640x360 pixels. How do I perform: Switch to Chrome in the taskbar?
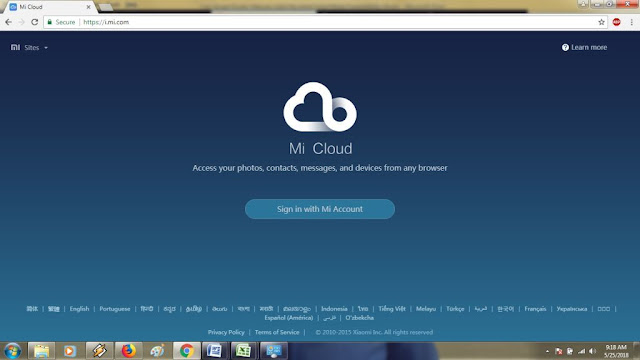(x=187, y=351)
